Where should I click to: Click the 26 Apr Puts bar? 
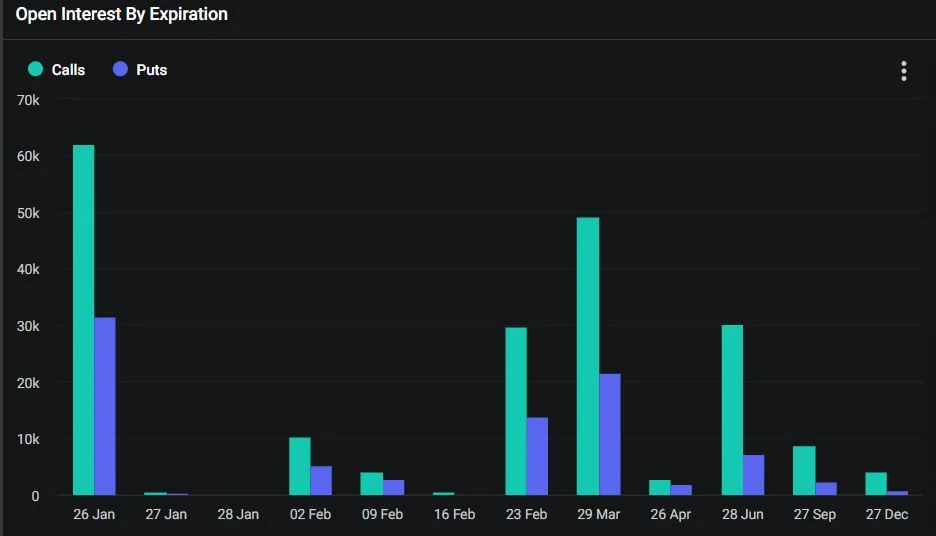(681, 490)
